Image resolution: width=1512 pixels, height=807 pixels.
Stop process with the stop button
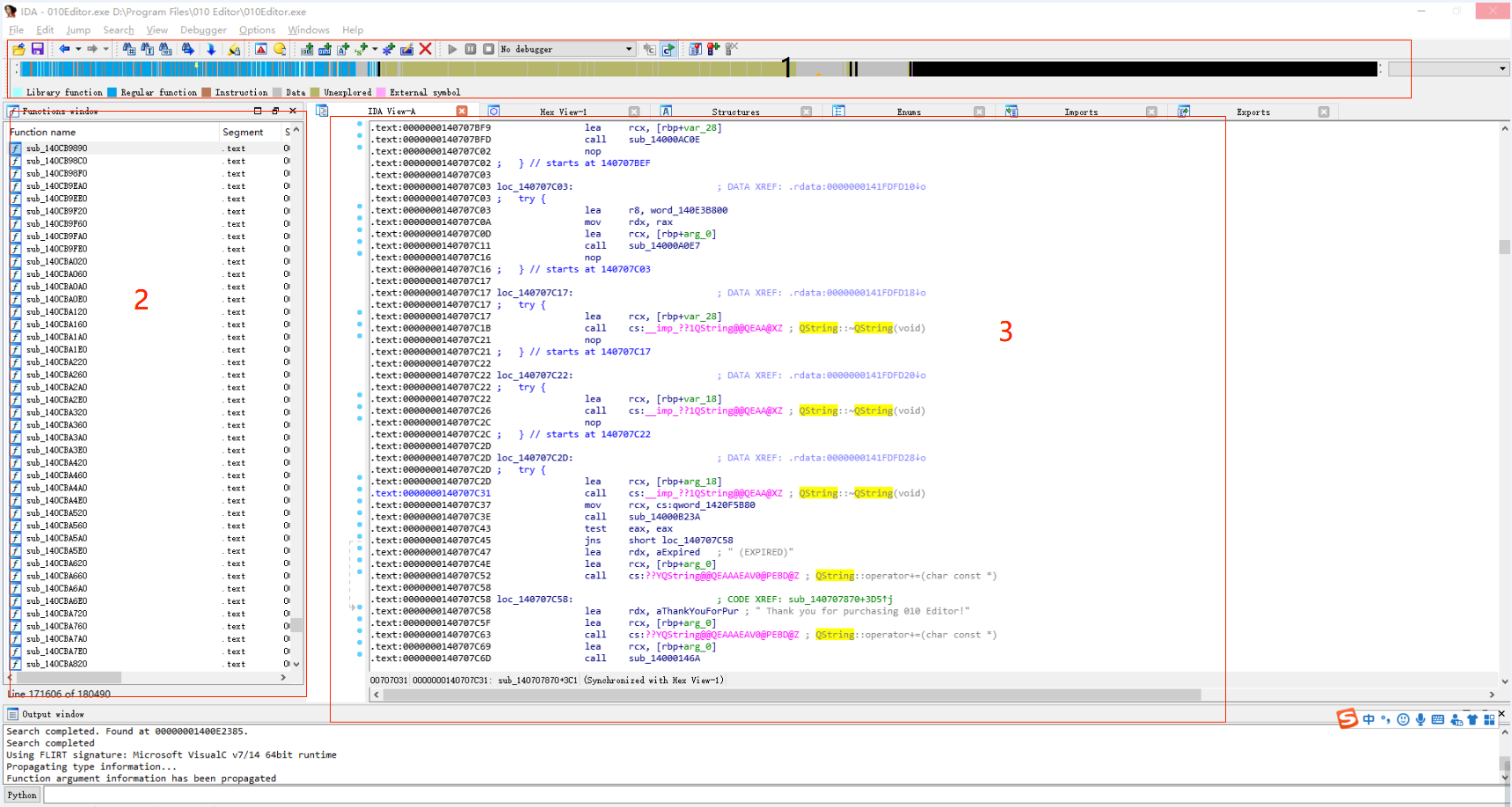pos(488,49)
